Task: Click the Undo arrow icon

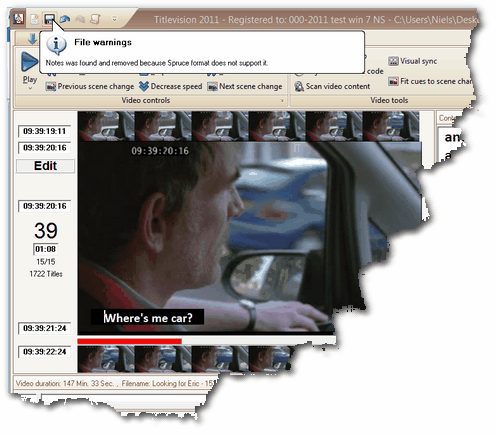Action: click(x=65, y=19)
